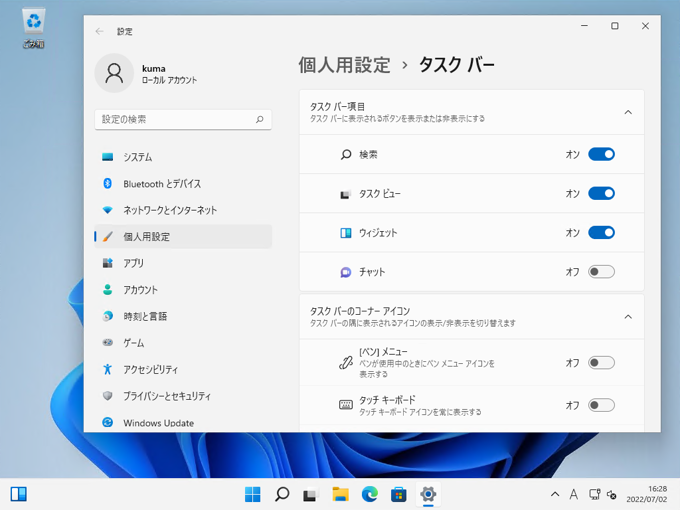Open the Recycle Bin on desktop
Image resolution: width=680 pixels, height=510 pixels.
click(33, 28)
